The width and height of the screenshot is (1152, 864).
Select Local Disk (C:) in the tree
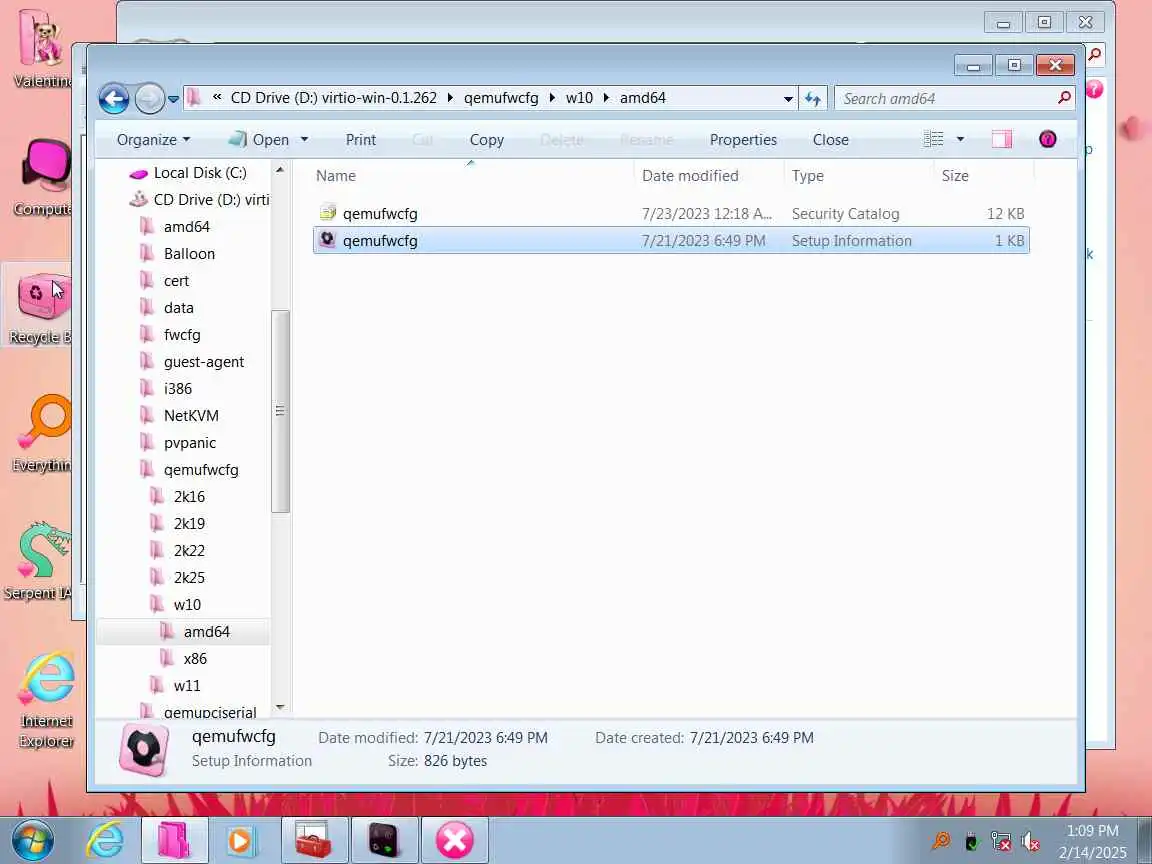point(200,173)
